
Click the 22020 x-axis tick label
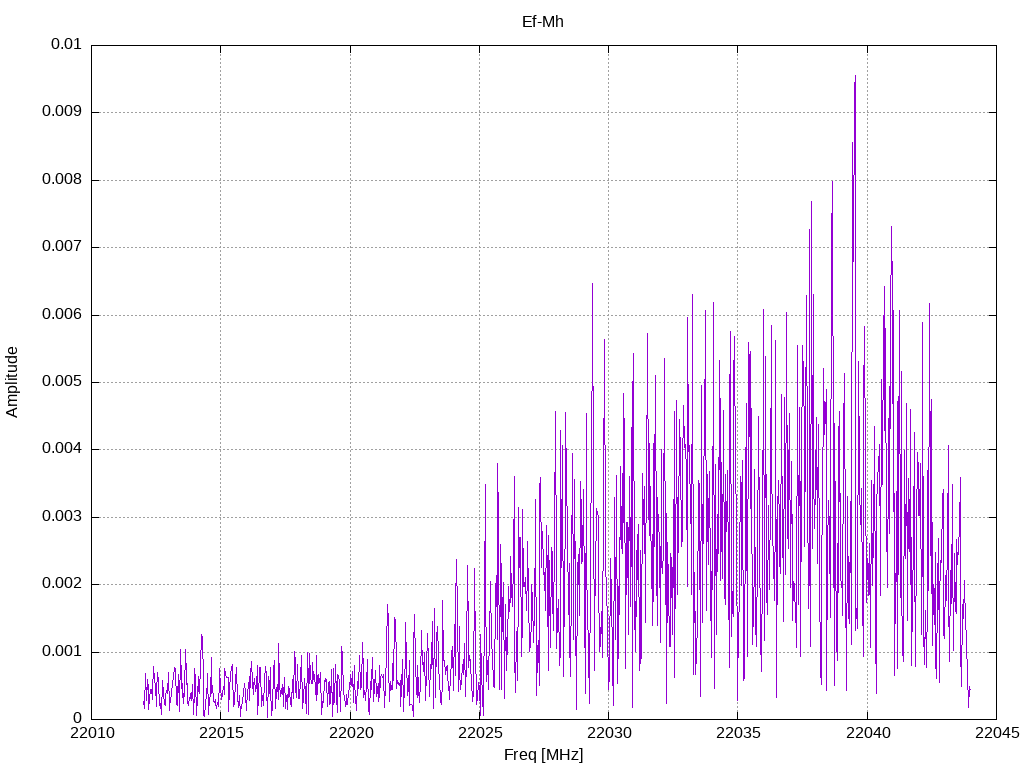pyautogui.click(x=350, y=734)
